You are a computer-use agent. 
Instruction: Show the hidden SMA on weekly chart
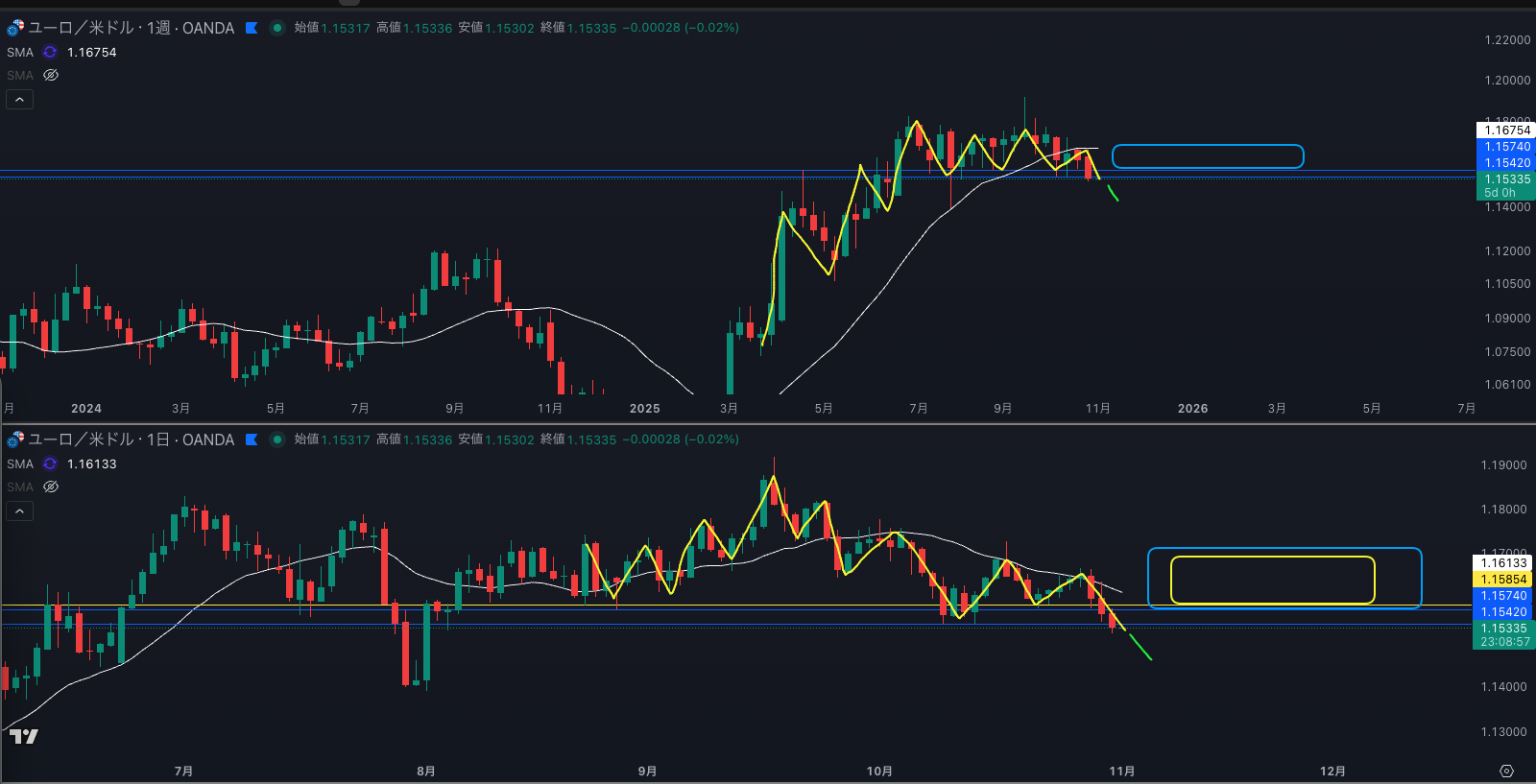pyautogui.click(x=51, y=76)
